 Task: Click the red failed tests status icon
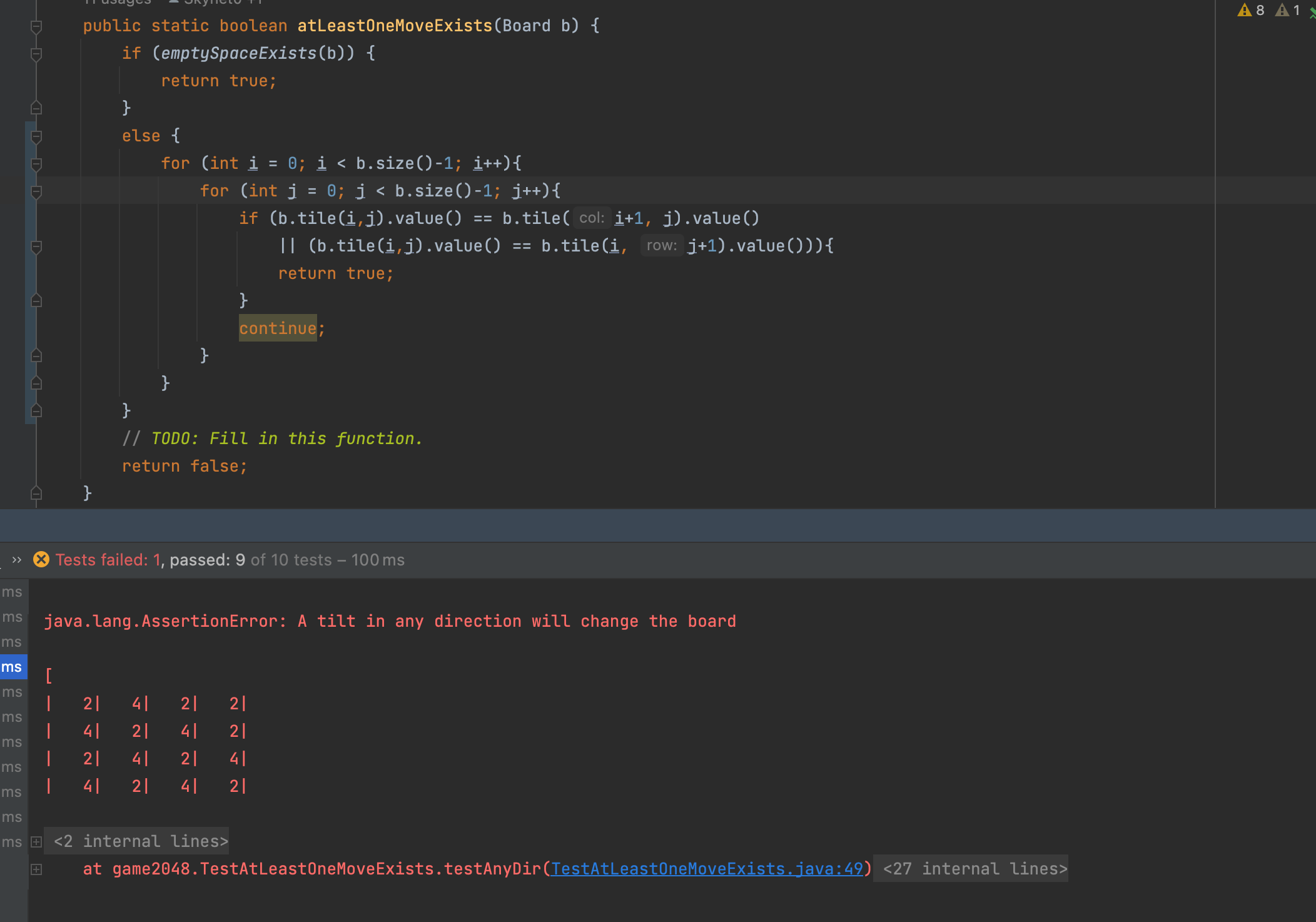41,559
